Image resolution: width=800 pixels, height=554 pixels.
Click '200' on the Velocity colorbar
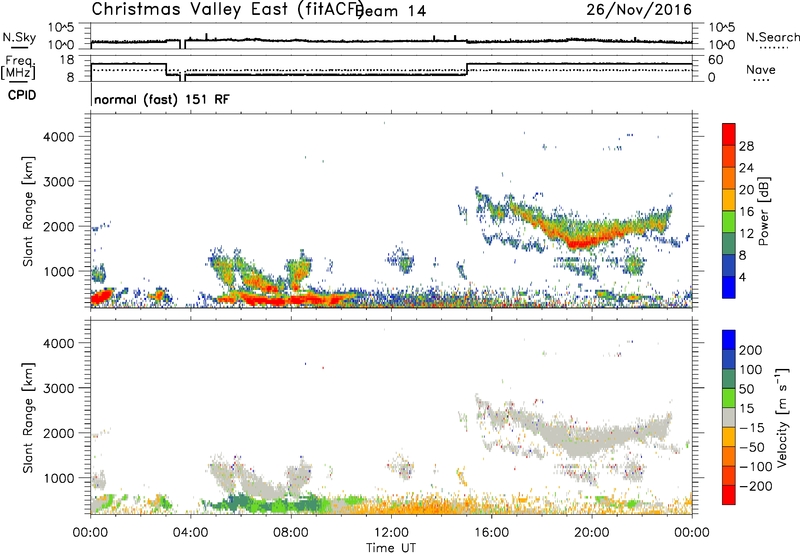coord(751,350)
